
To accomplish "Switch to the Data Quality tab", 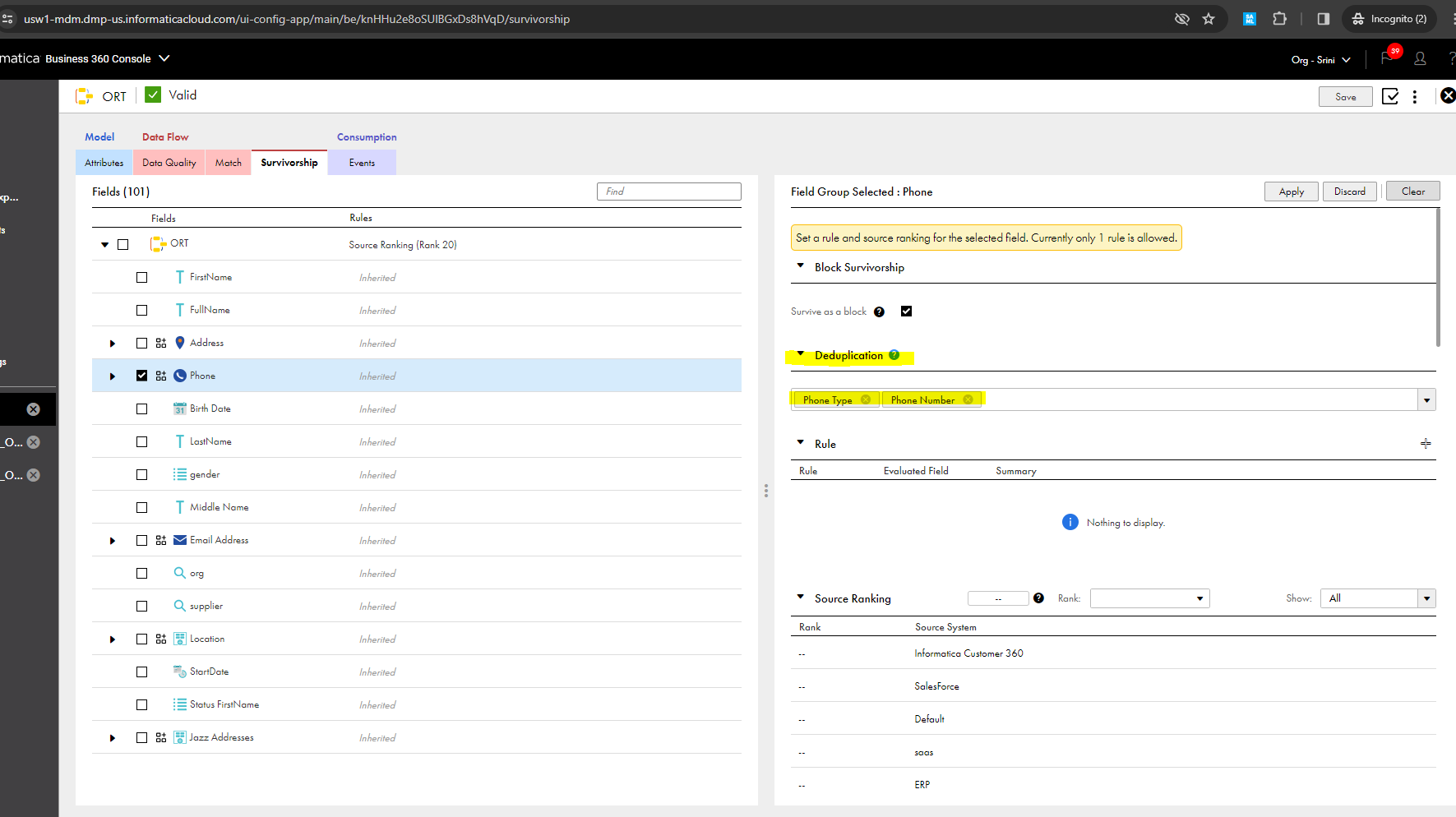I will [169, 163].
